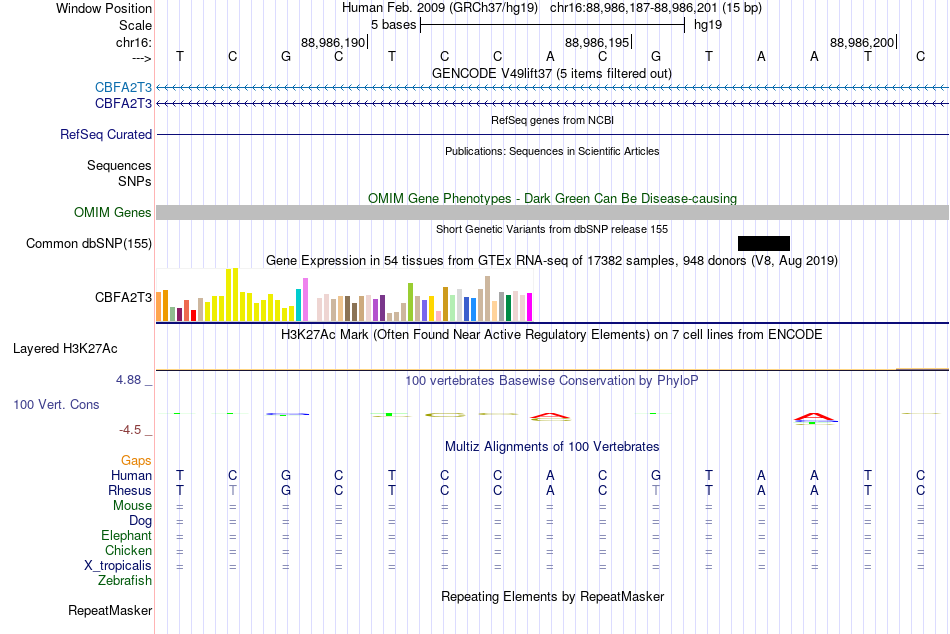Click the Chicken species label

tap(128, 550)
